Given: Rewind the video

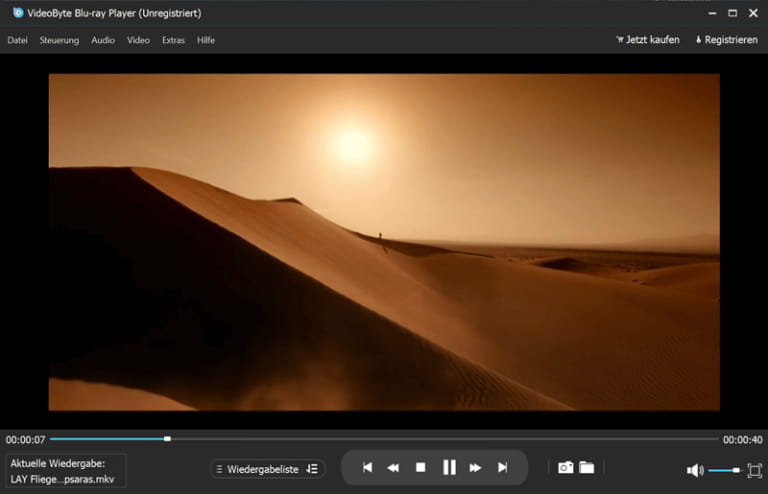Looking at the screenshot, I should coord(394,467).
